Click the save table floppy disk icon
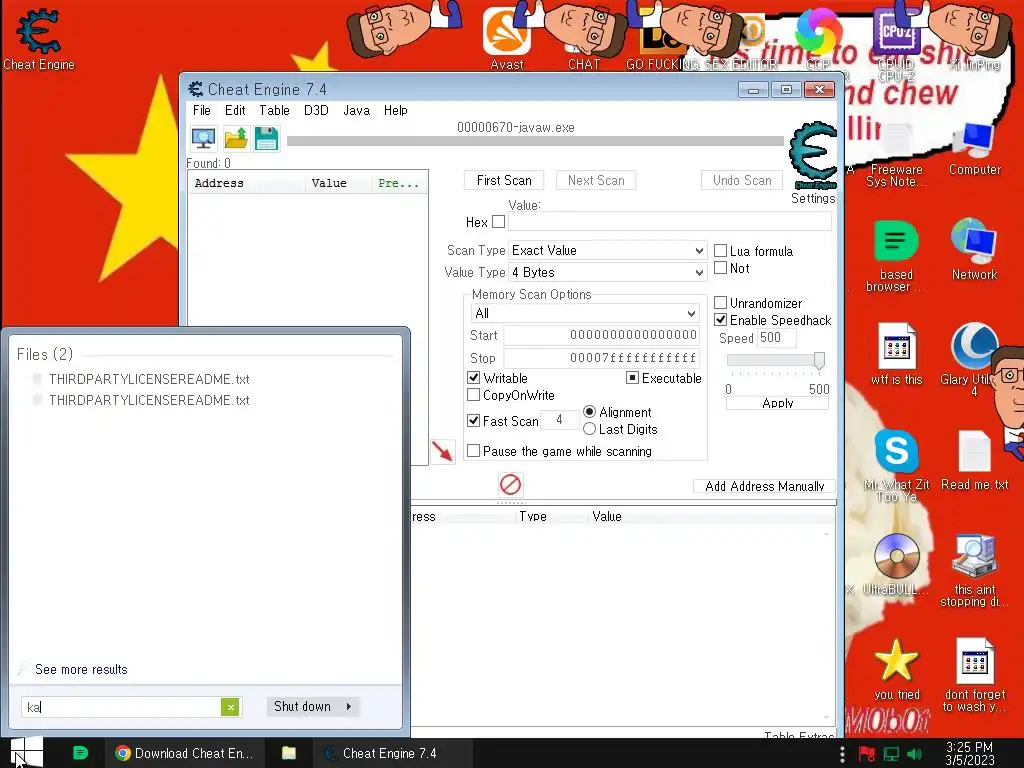1024x768 pixels. 266,138
